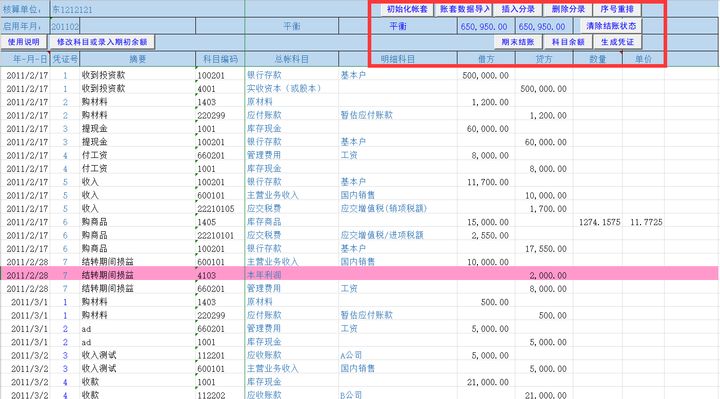Select account code cell 22210105

coord(220,209)
